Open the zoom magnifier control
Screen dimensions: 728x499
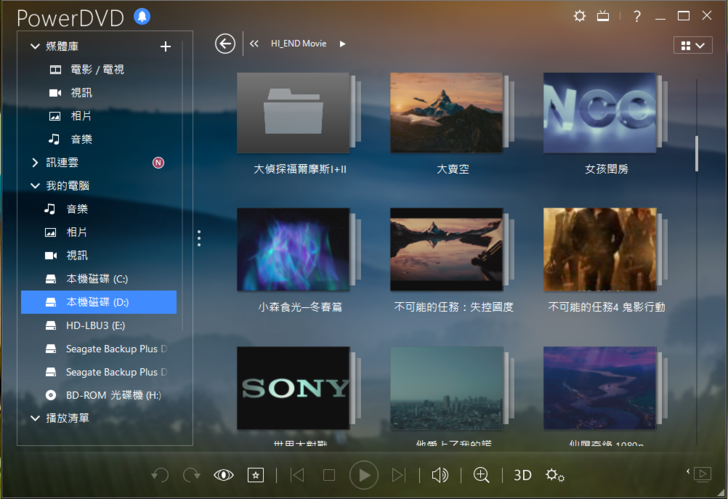(x=481, y=475)
